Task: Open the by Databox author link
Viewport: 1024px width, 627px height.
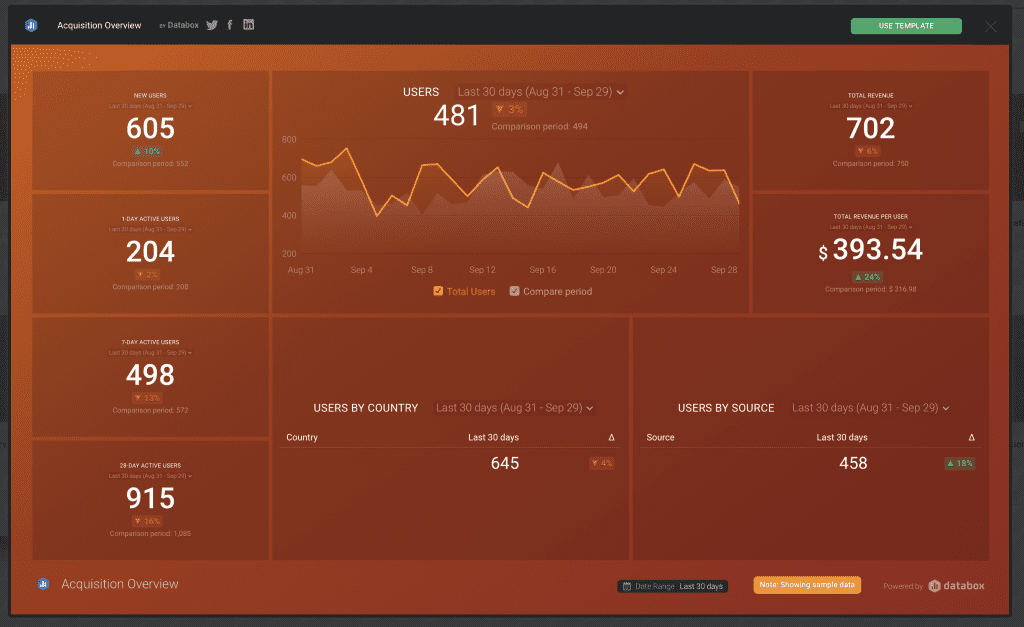Action: (x=179, y=25)
